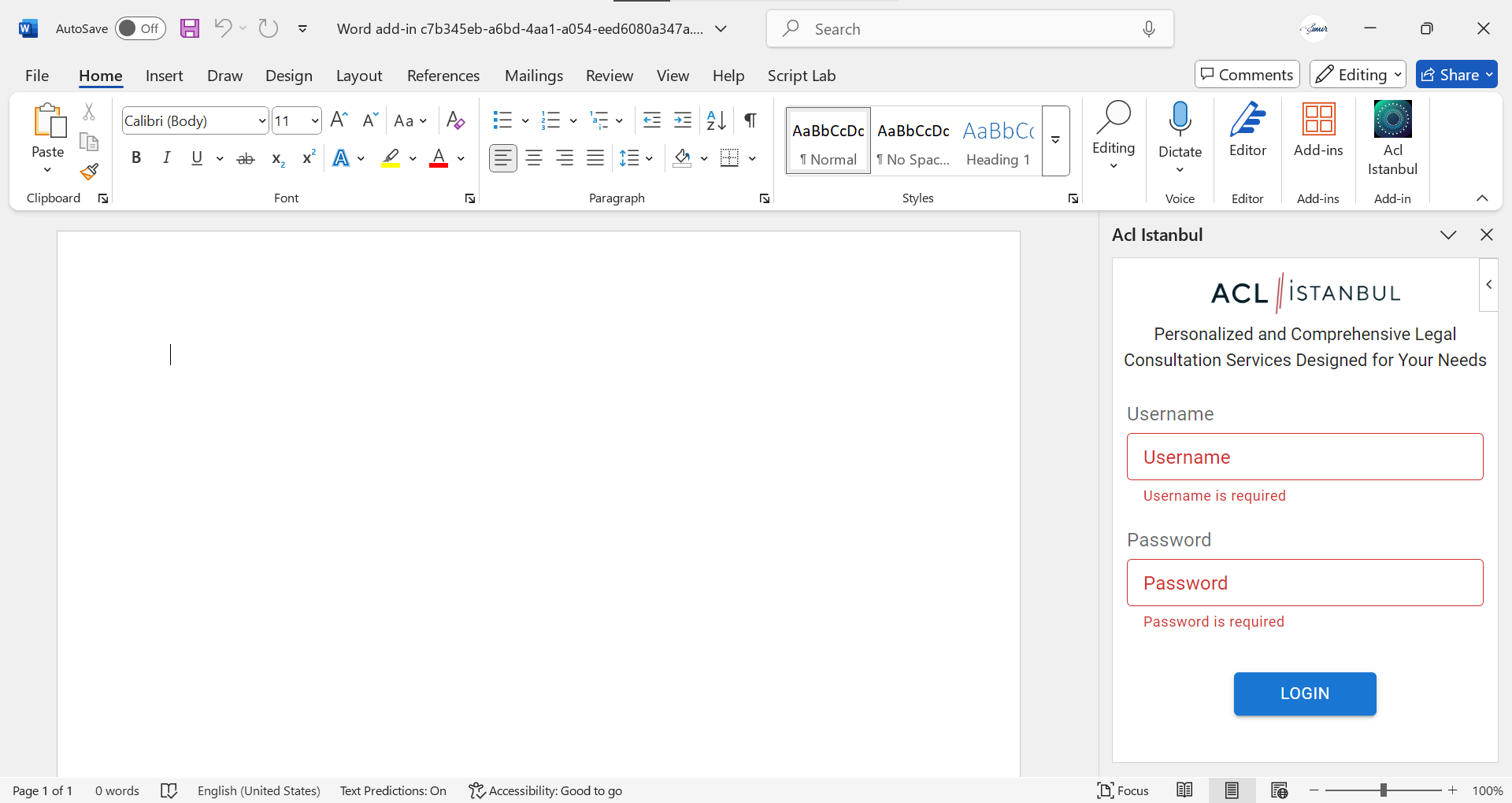Click the Show/Hide paragraph marks icon

click(x=750, y=120)
